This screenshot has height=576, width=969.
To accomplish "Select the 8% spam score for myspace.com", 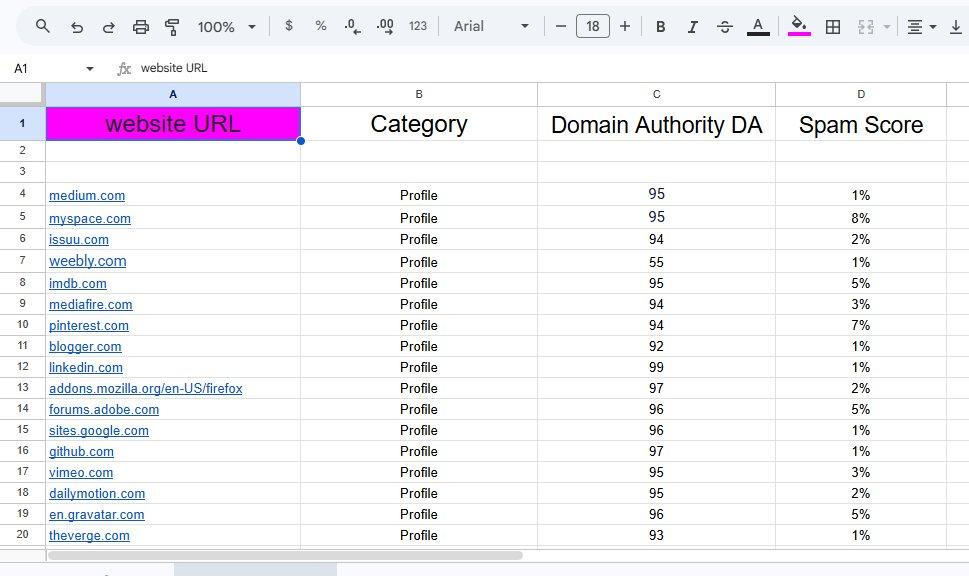I will click(861, 218).
